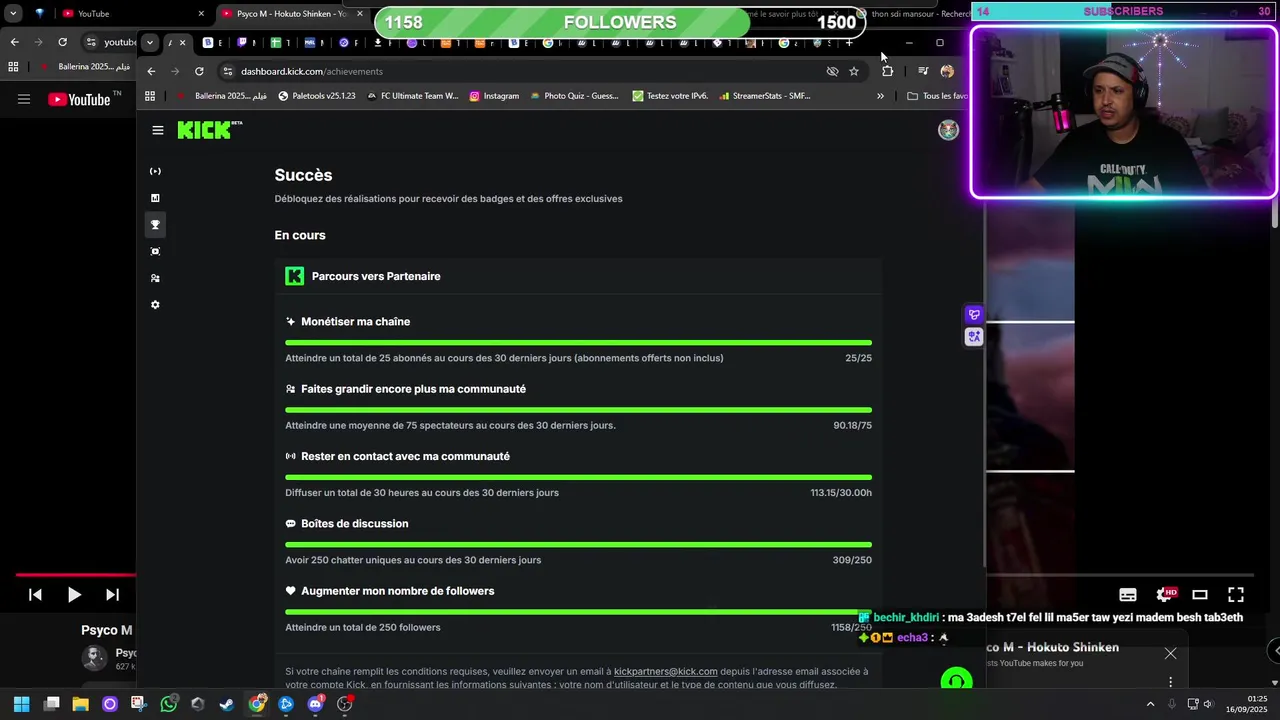Open the Photo Quiz bookmark
Viewport: 1280px width, 720px height.
(574, 96)
